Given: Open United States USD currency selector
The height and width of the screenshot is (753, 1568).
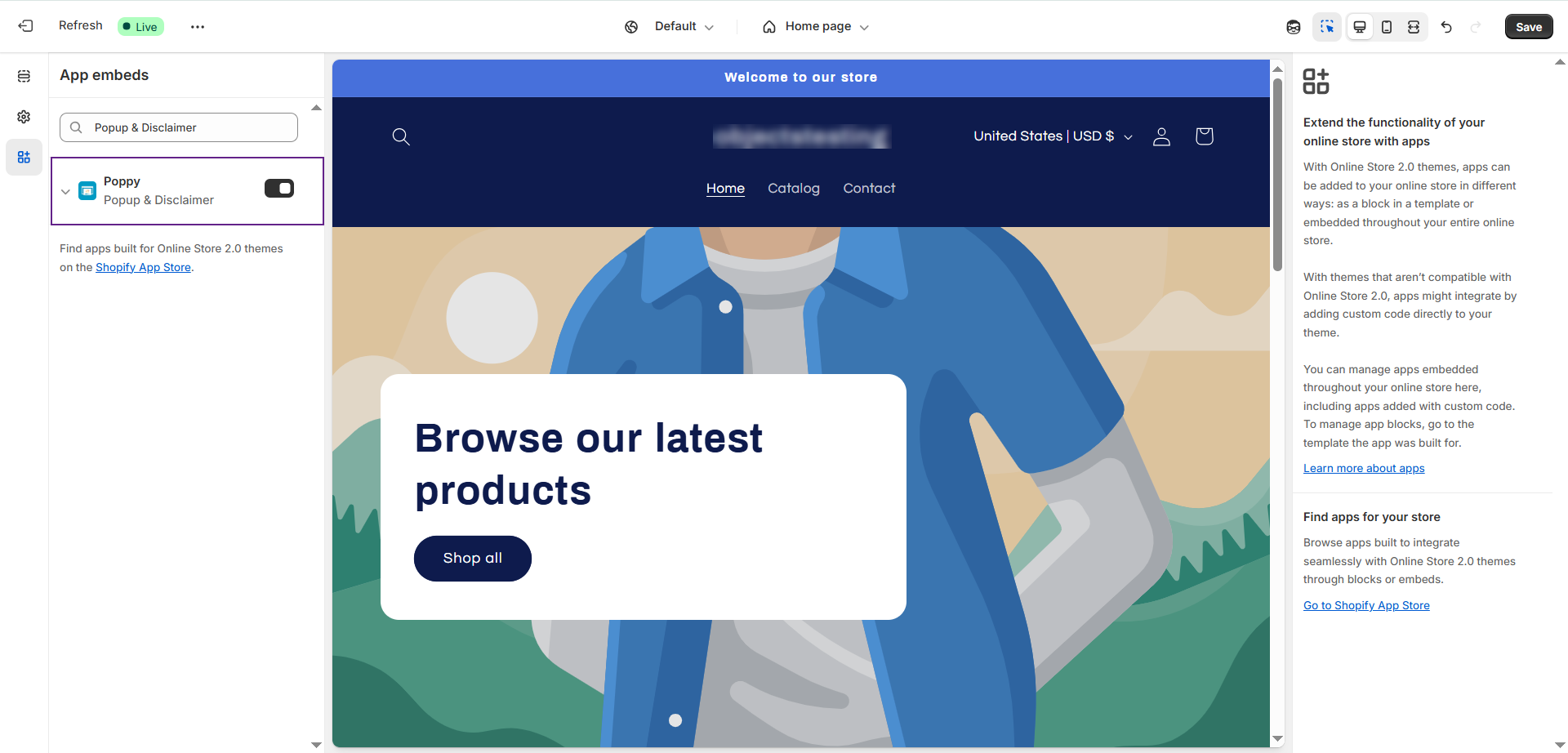Looking at the screenshot, I should [1053, 136].
